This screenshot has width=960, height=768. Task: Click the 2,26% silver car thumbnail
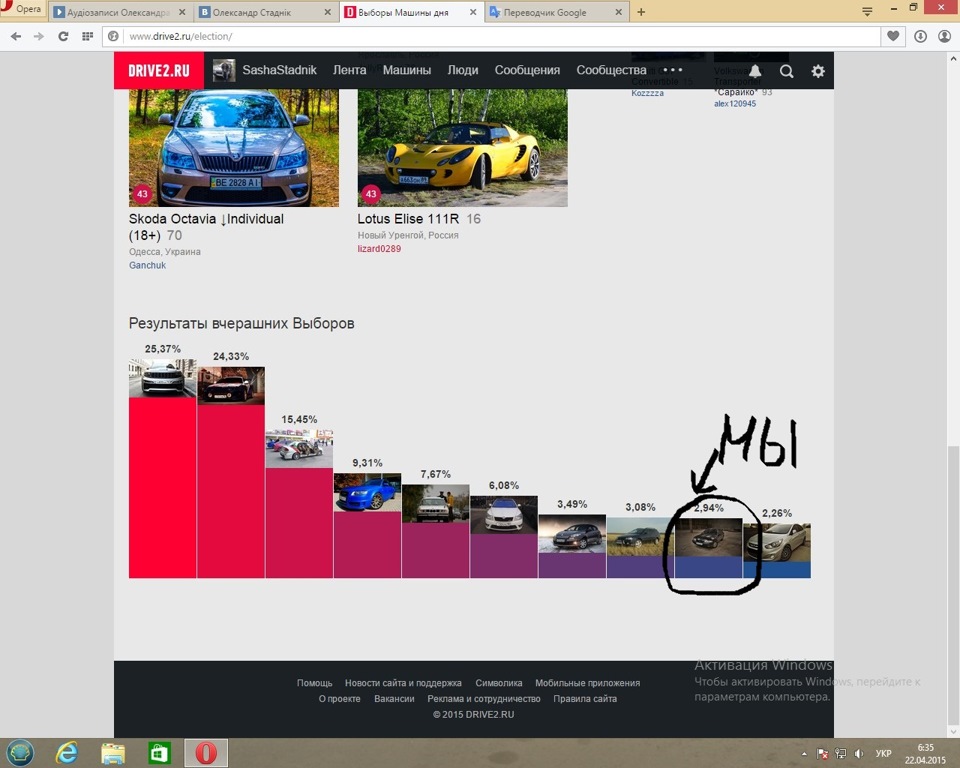click(777, 542)
